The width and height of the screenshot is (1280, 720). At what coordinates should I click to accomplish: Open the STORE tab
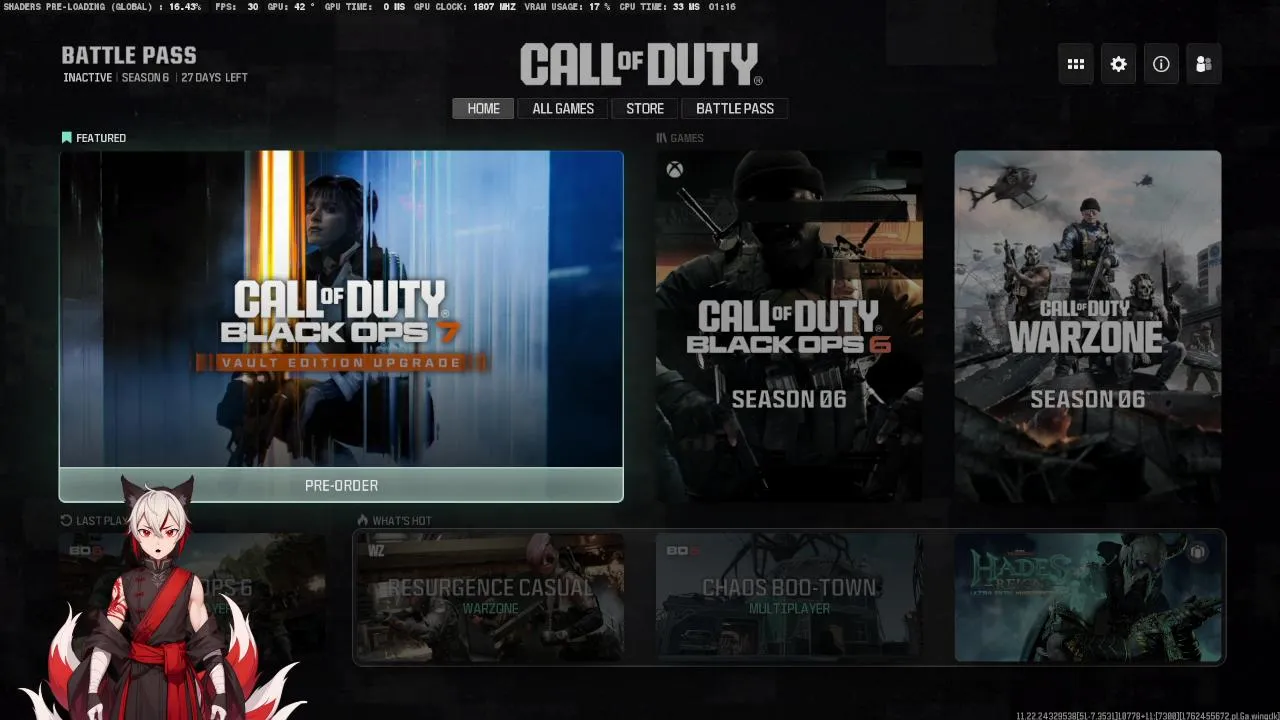click(x=645, y=109)
